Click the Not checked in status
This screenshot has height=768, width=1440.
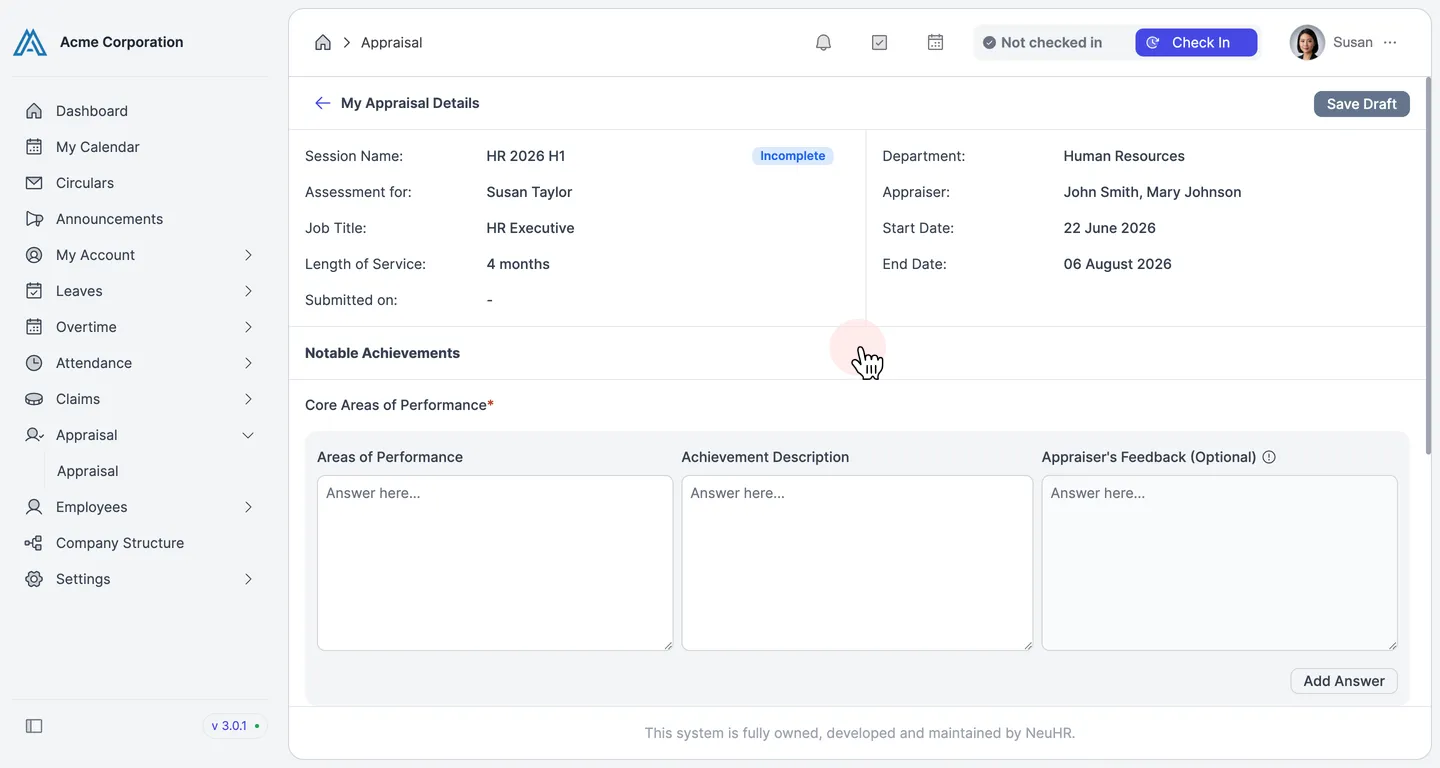coord(1042,42)
